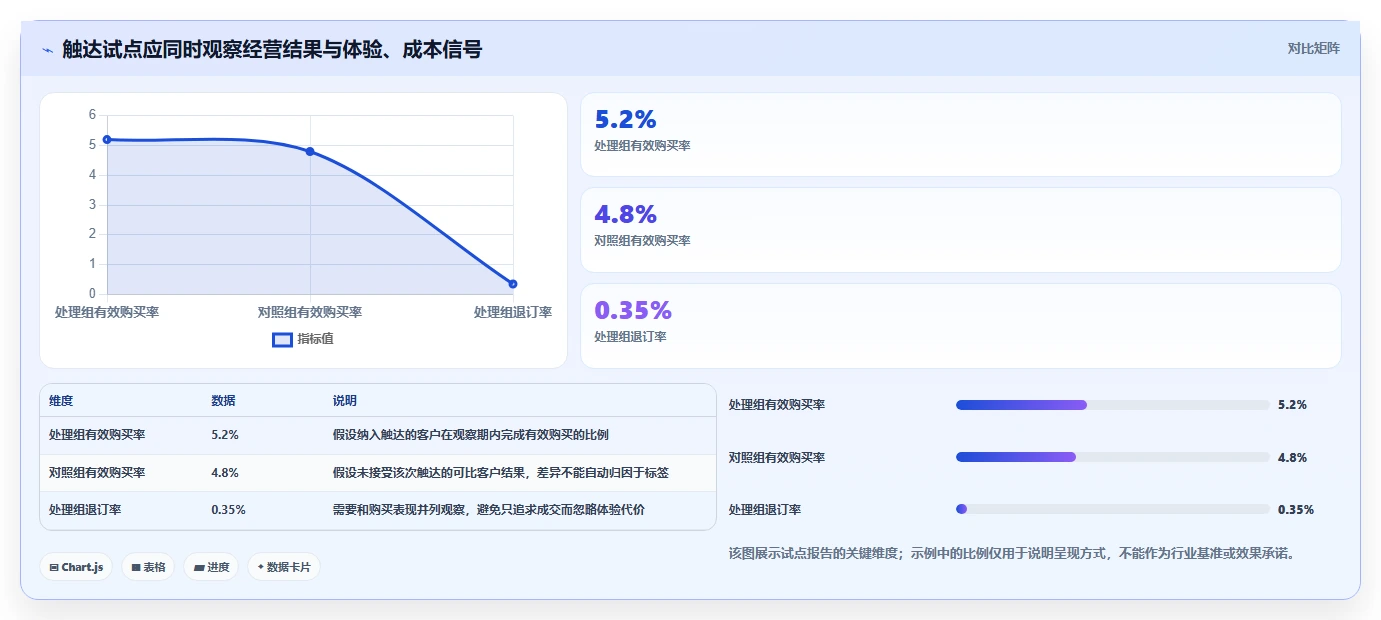
Task: Select the 4.8% data card
Action: coord(960,230)
